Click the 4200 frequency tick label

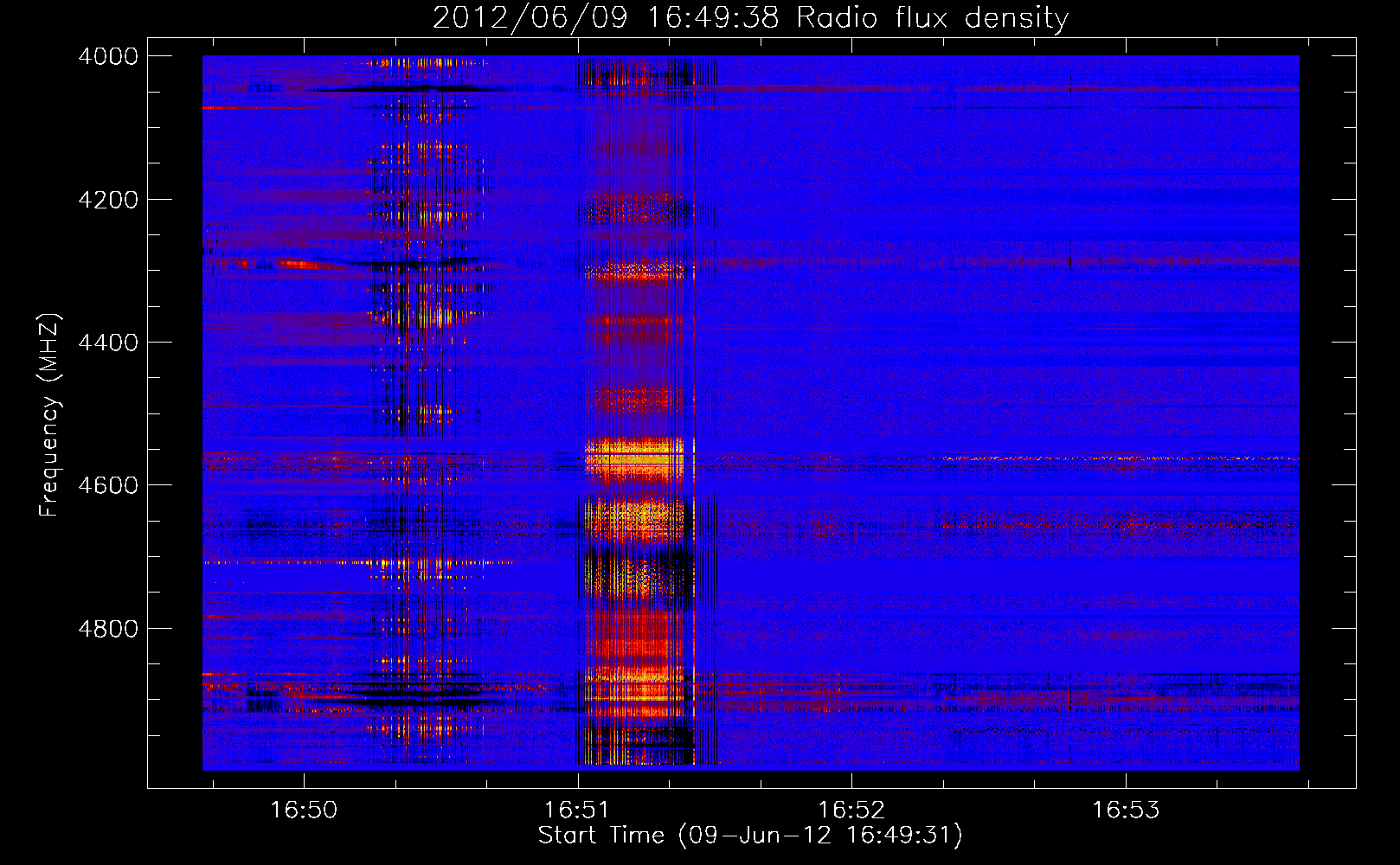point(108,200)
